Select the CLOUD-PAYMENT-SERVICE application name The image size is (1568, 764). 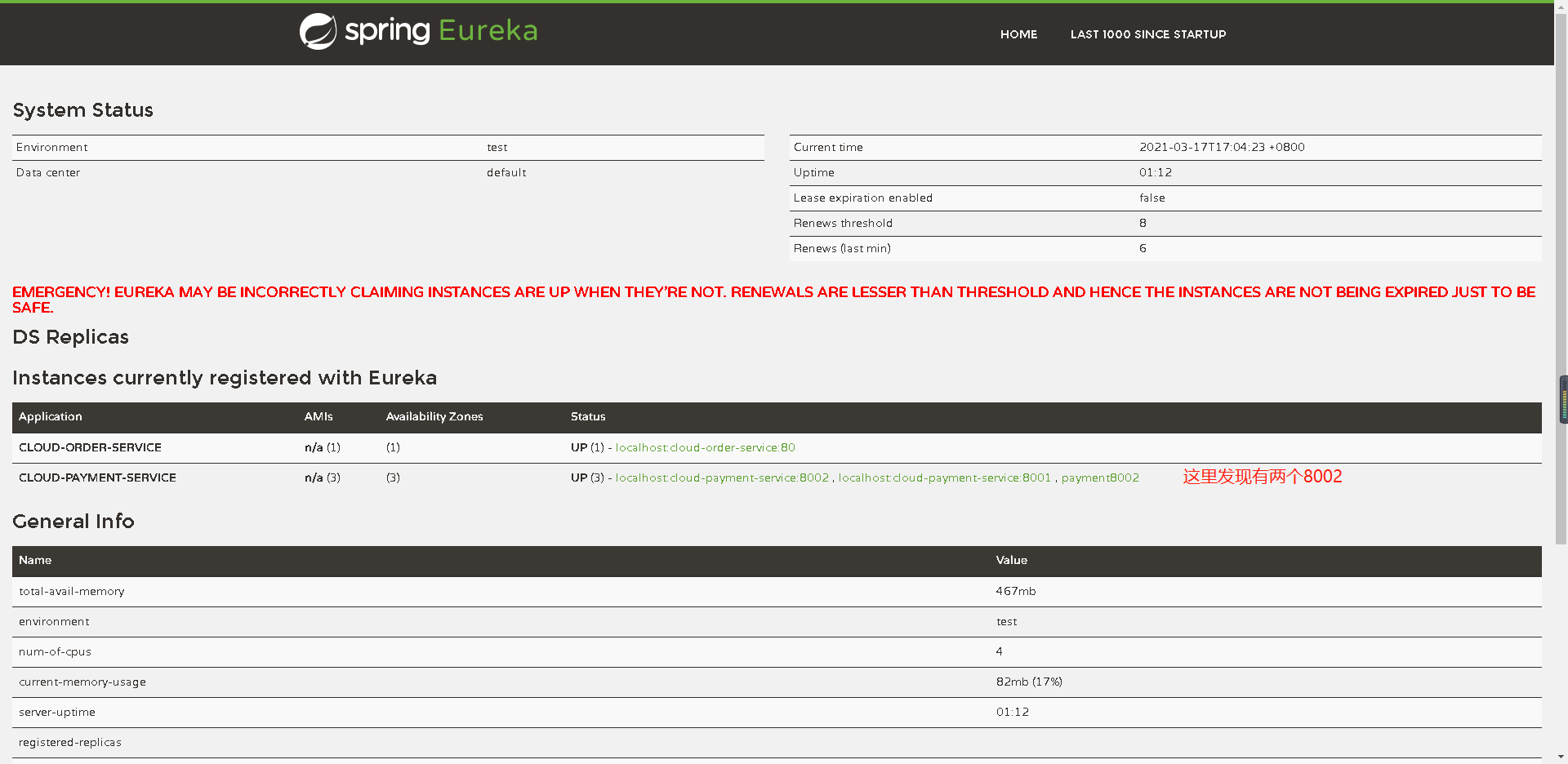pos(97,477)
